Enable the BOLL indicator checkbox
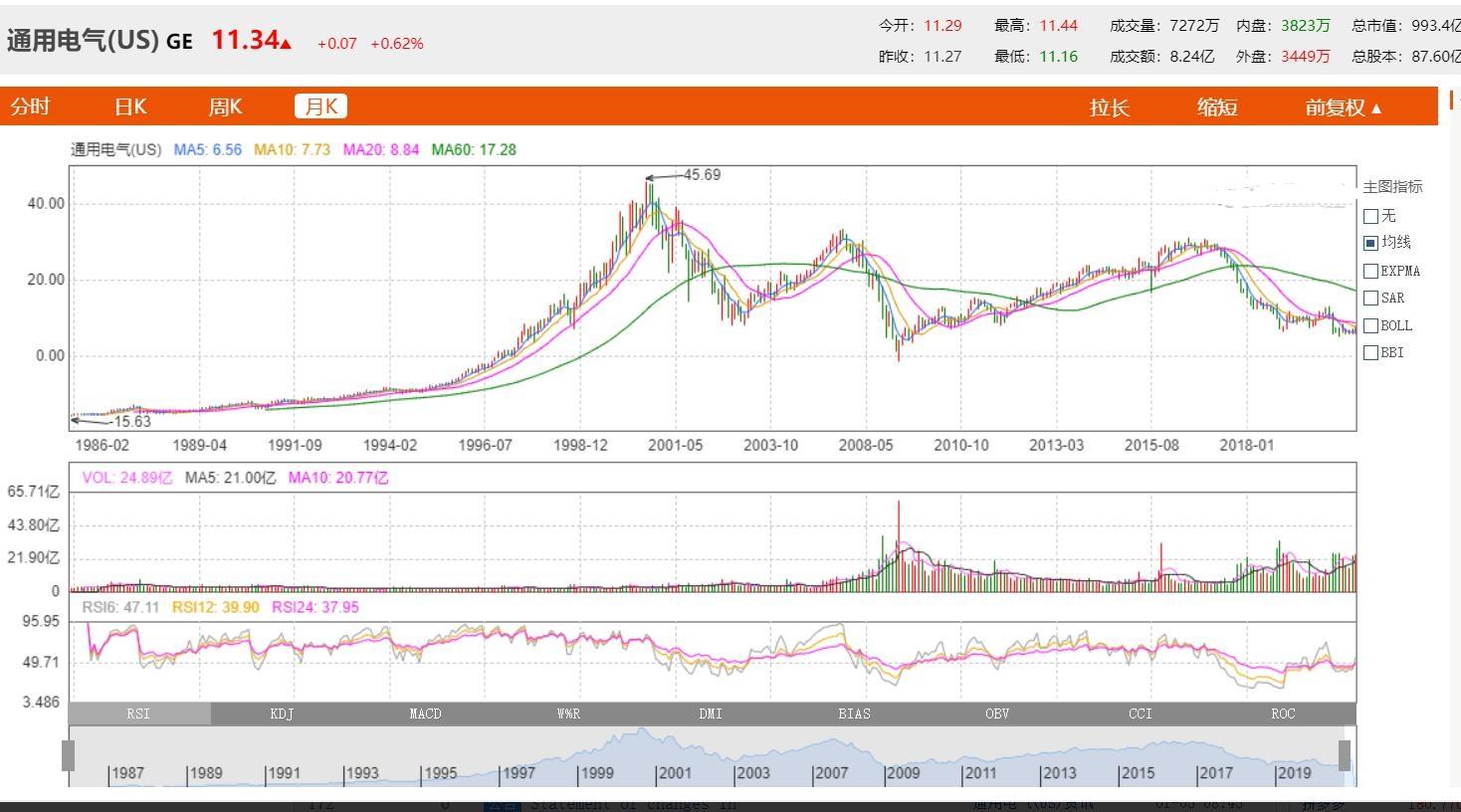 click(1370, 325)
